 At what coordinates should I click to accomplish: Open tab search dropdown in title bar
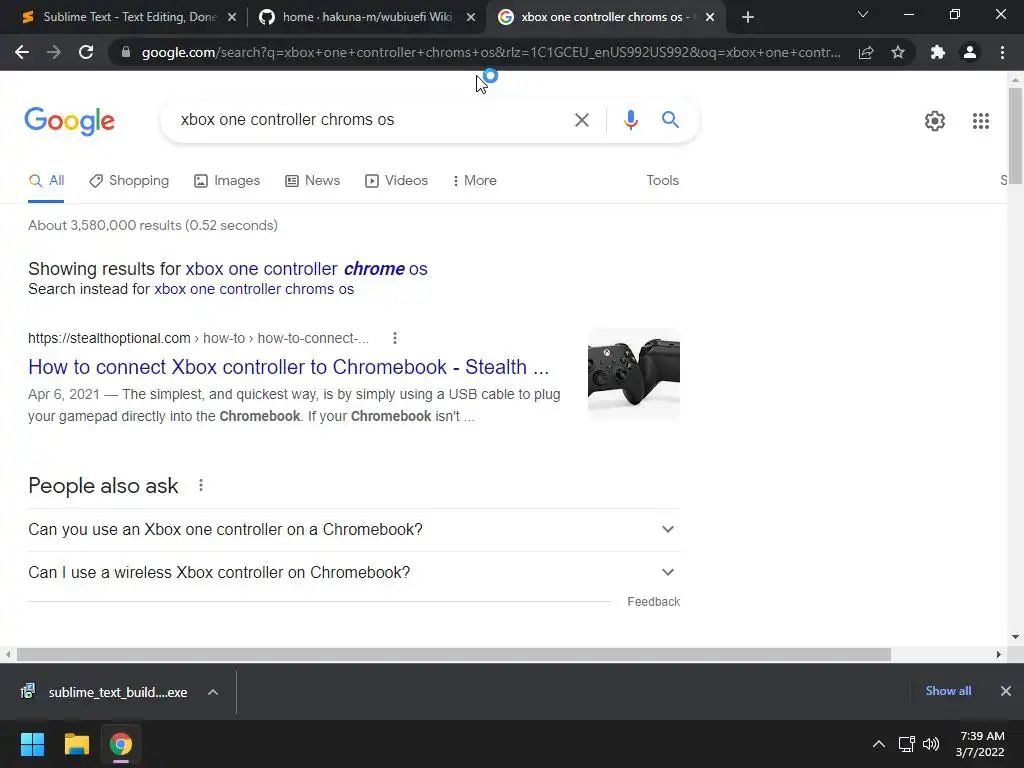(863, 14)
